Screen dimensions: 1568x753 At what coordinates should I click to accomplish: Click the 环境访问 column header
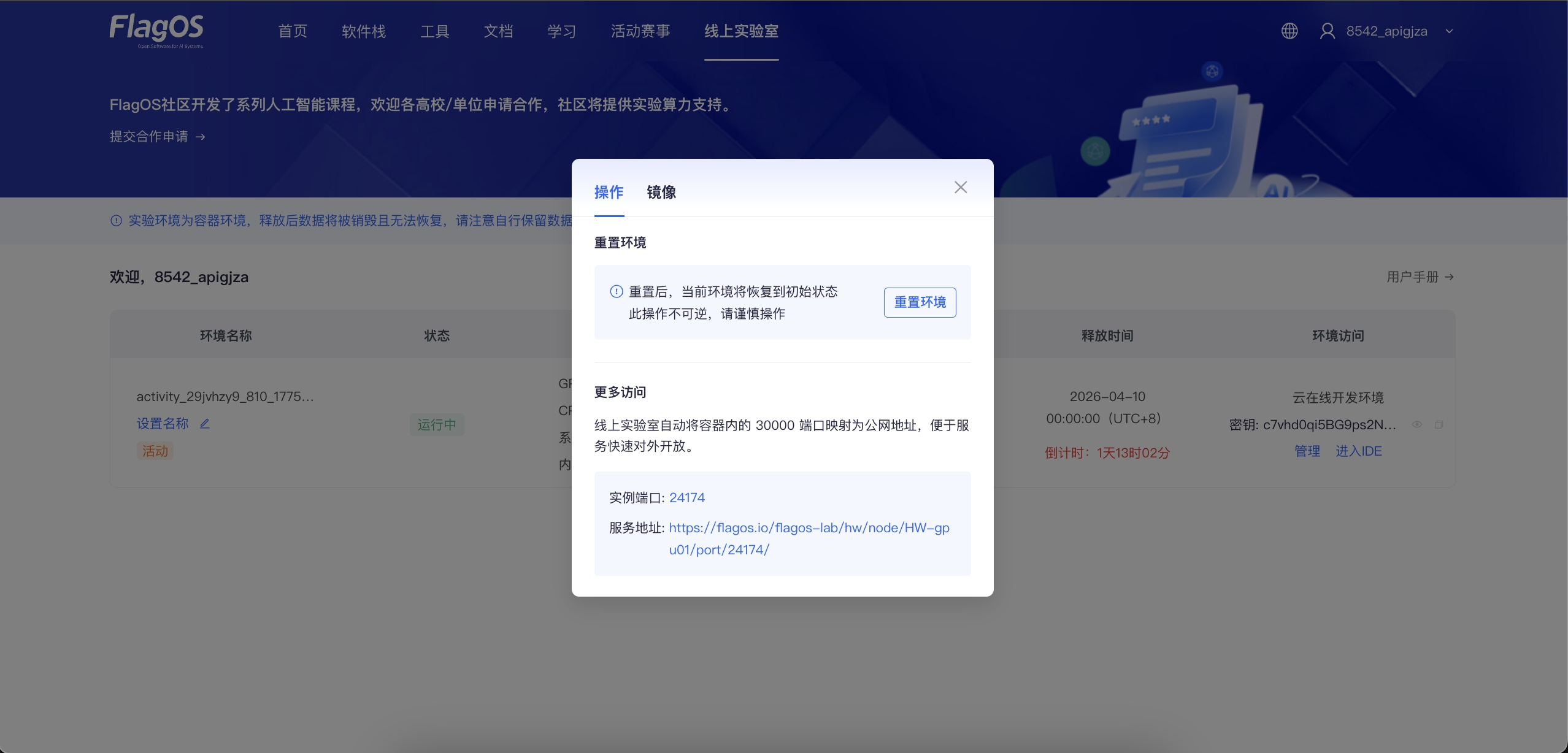pos(1338,336)
